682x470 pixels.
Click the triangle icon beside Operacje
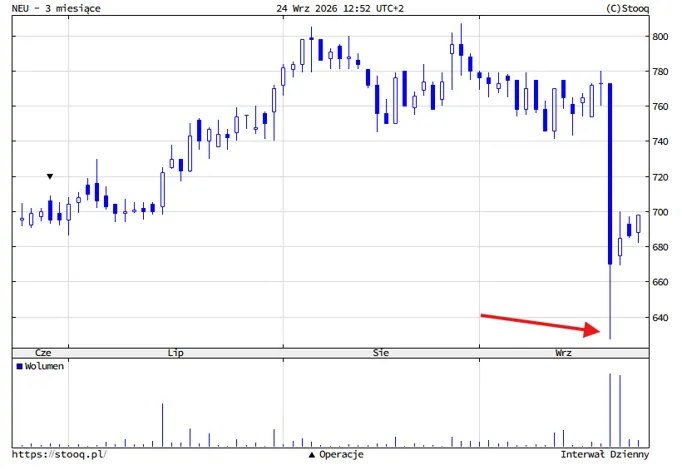(311, 455)
